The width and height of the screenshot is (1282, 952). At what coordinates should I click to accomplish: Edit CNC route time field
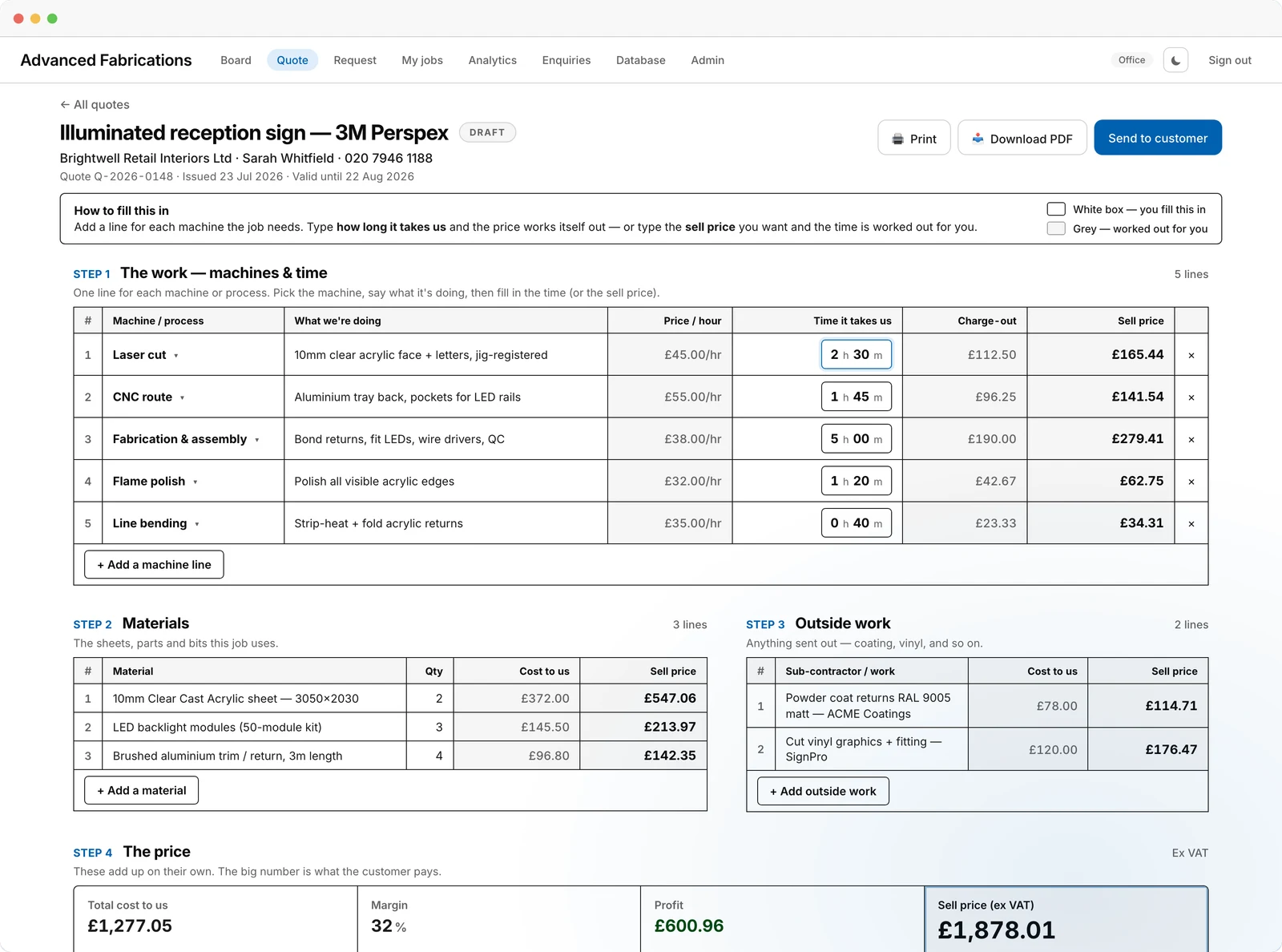tap(857, 397)
